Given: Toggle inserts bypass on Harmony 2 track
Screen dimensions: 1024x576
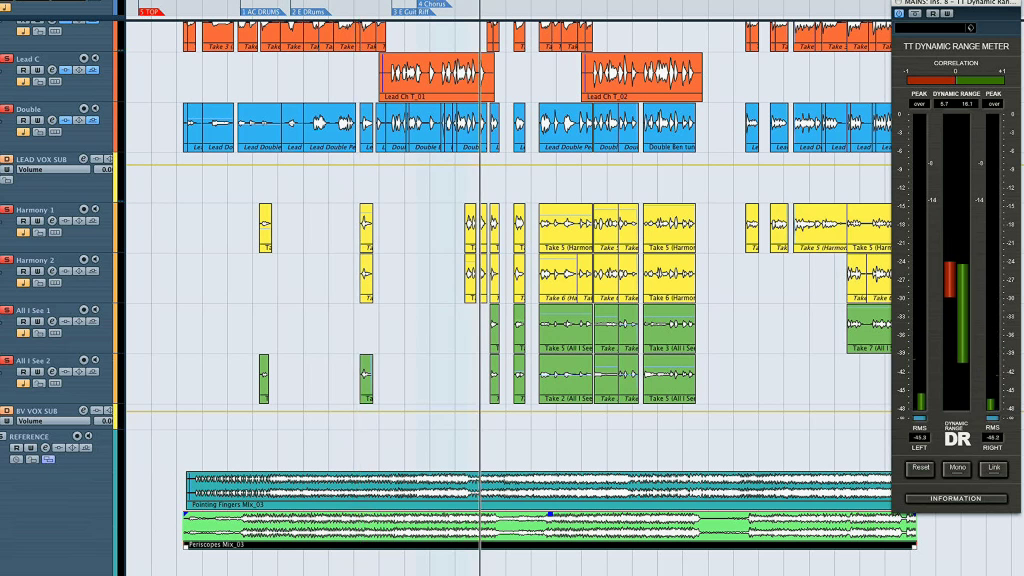Looking at the screenshot, I should (x=65, y=271).
